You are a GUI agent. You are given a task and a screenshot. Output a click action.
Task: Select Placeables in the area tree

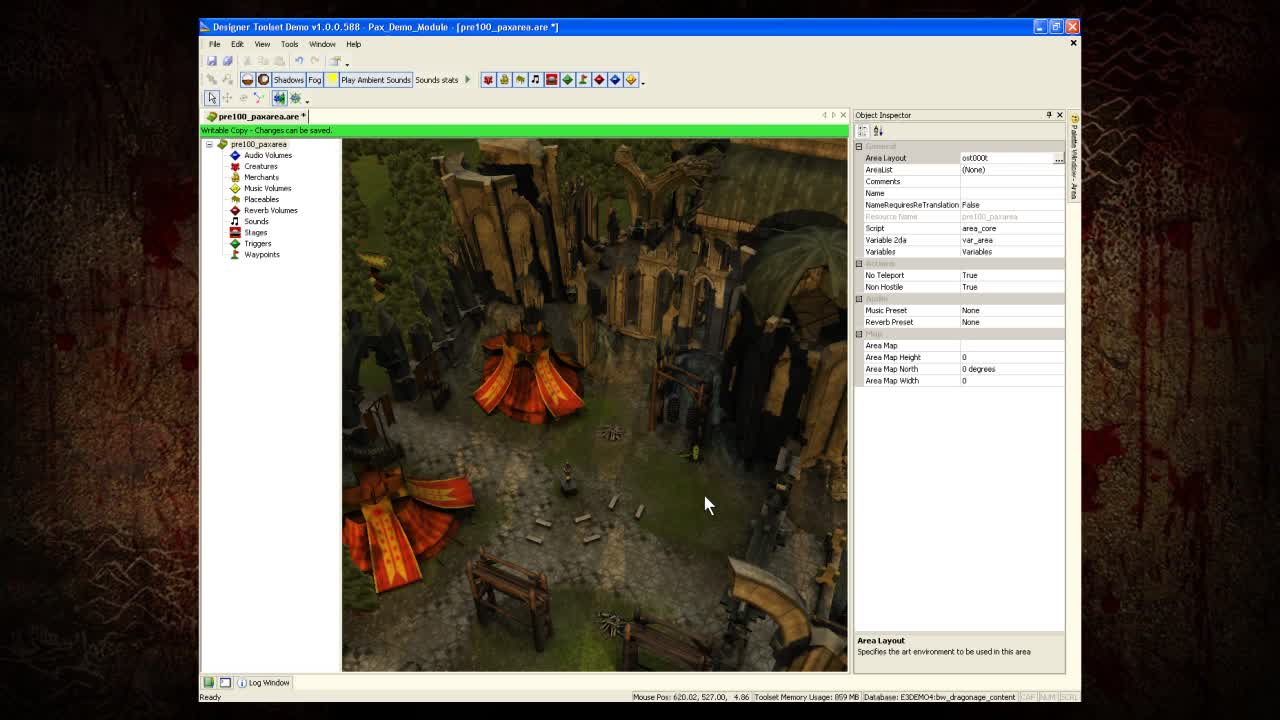[x=262, y=199]
